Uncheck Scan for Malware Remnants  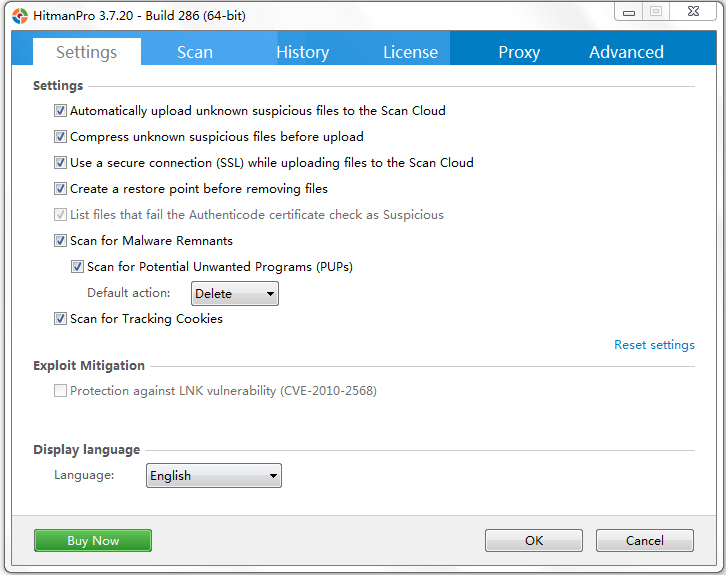click(x=61, y=241)
